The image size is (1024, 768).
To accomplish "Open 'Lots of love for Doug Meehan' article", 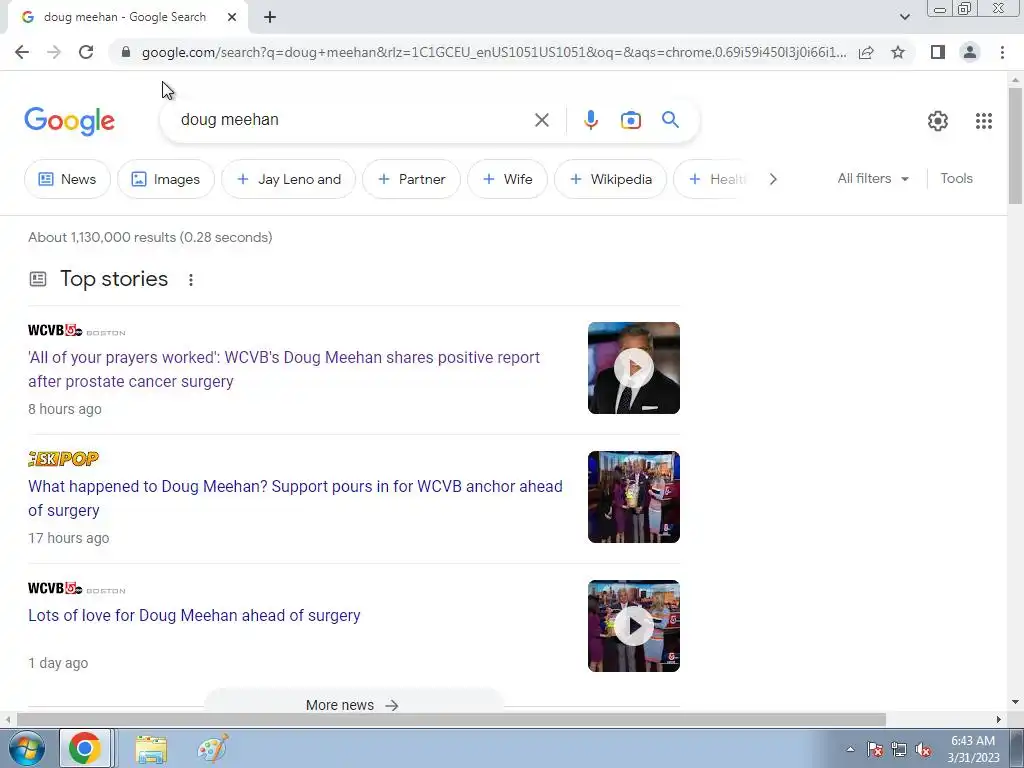I will 194,615.
